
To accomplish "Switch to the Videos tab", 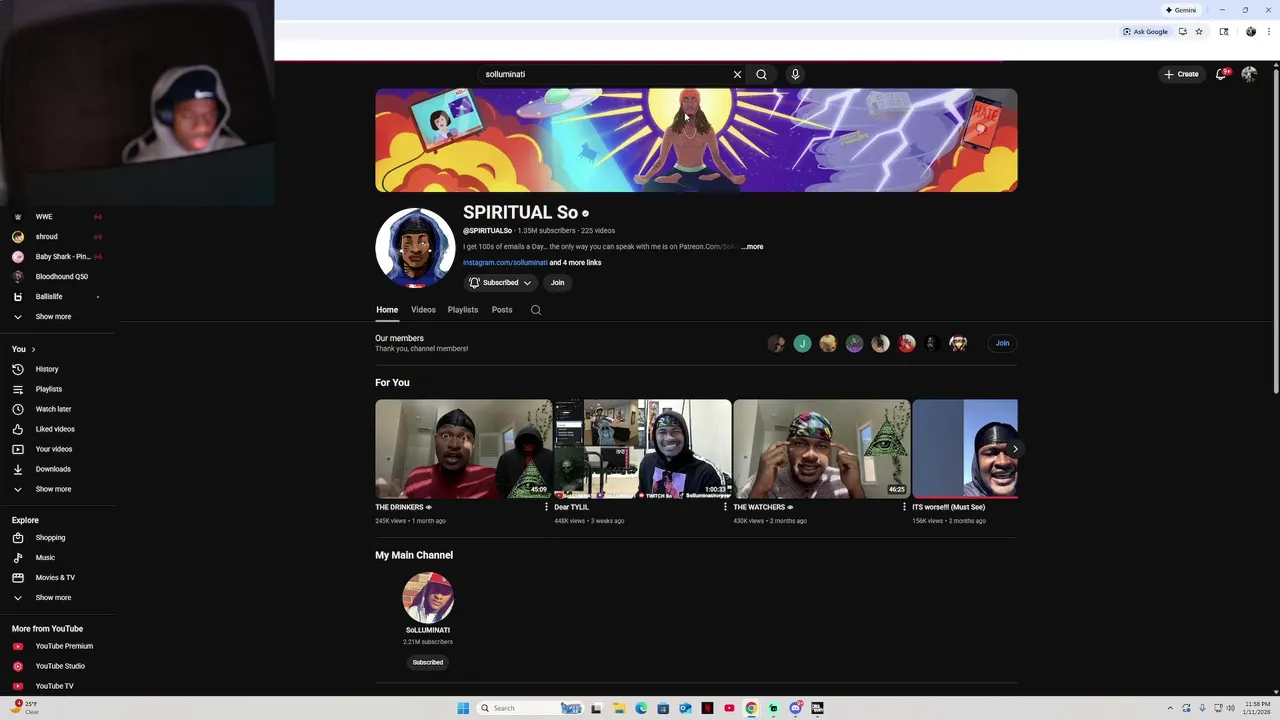I will [x=423, y=310].
